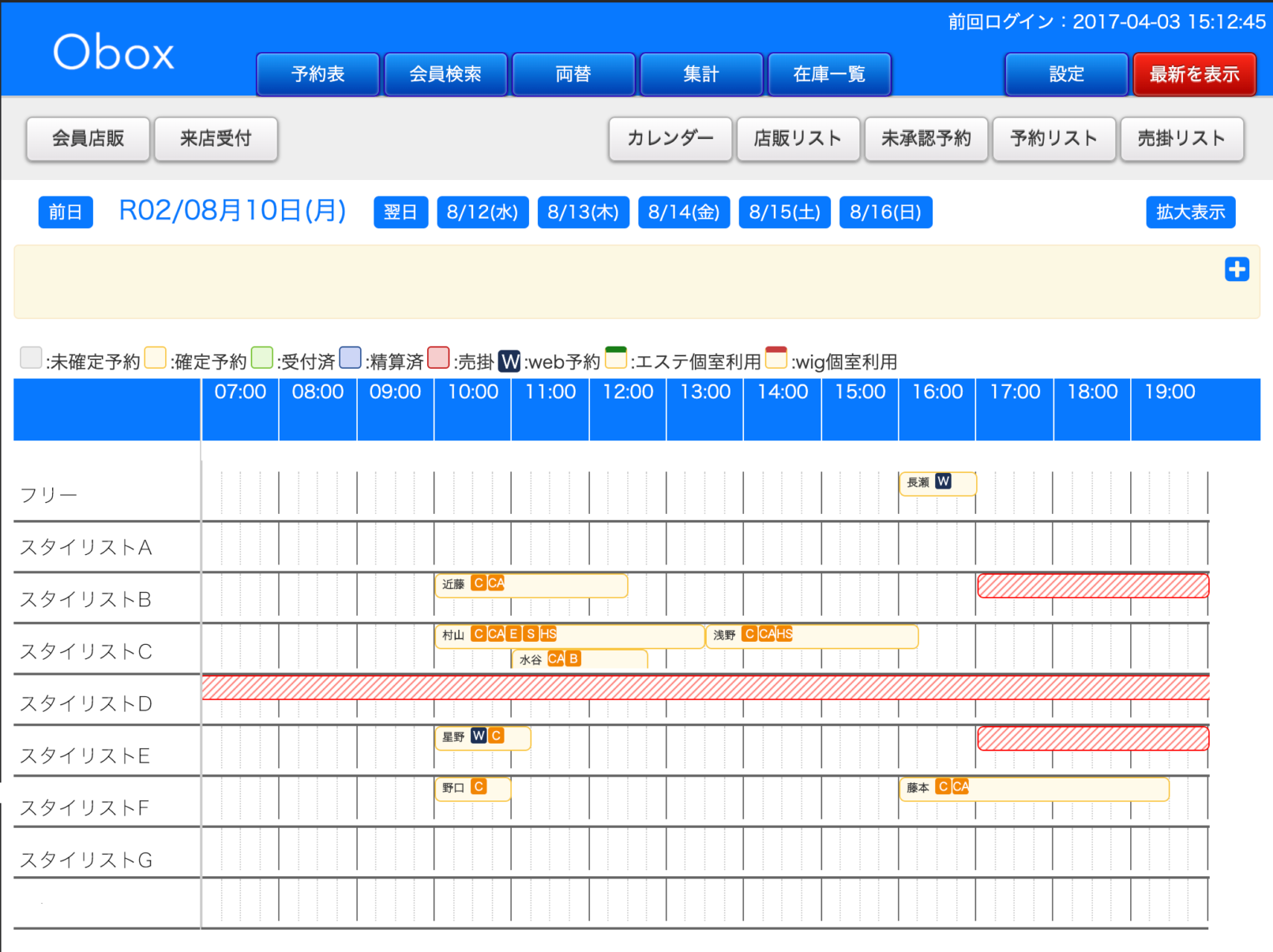This screenshot has width=1273, height=952.
Task: Open the 予約表 tab
Action: [x=317, y=74]
